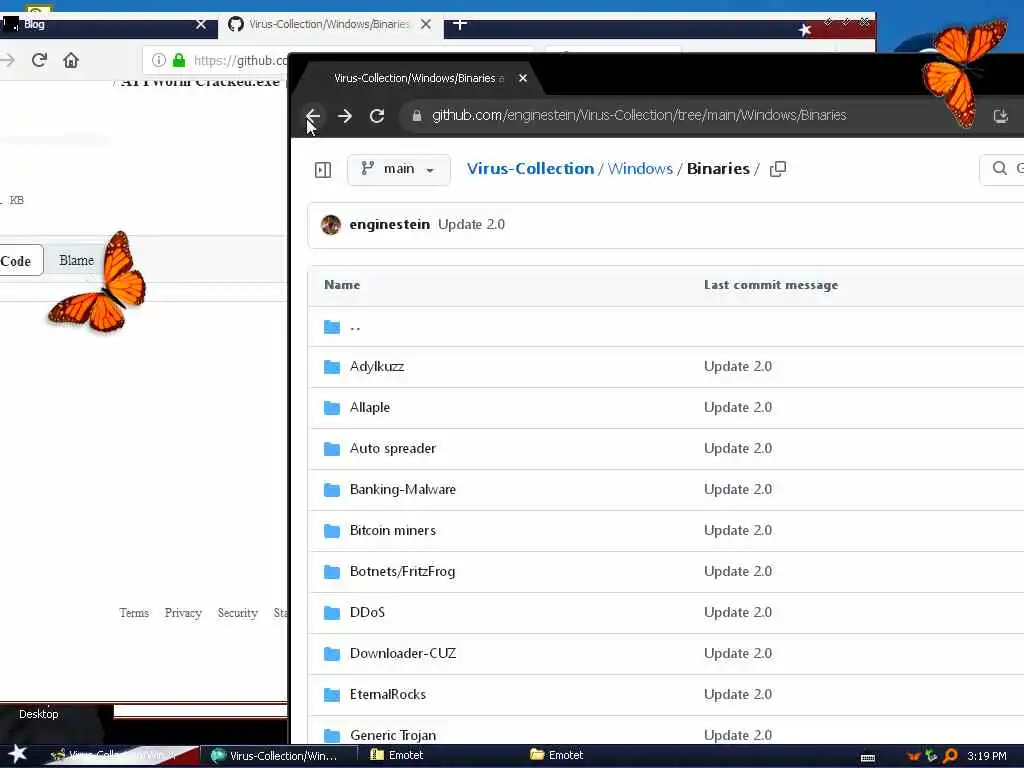Click the folder icon next to Banking-Malware
Screen dimensions: 1024x768
point(332,490)
